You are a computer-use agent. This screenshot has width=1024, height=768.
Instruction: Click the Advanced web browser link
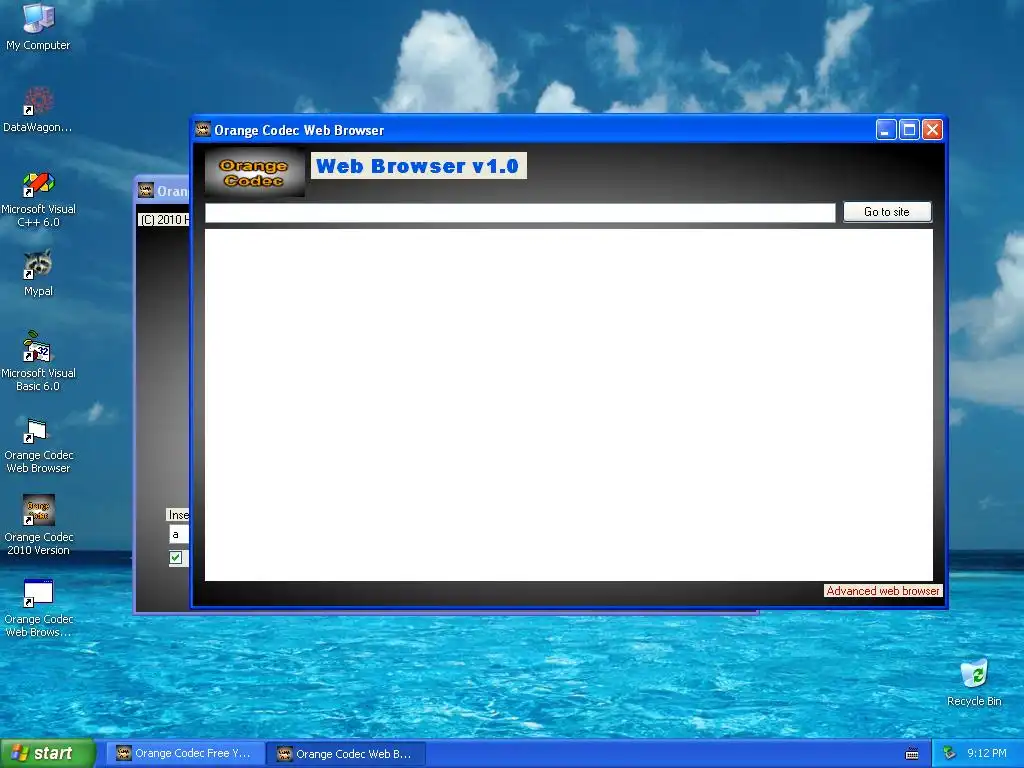(882, 591)
